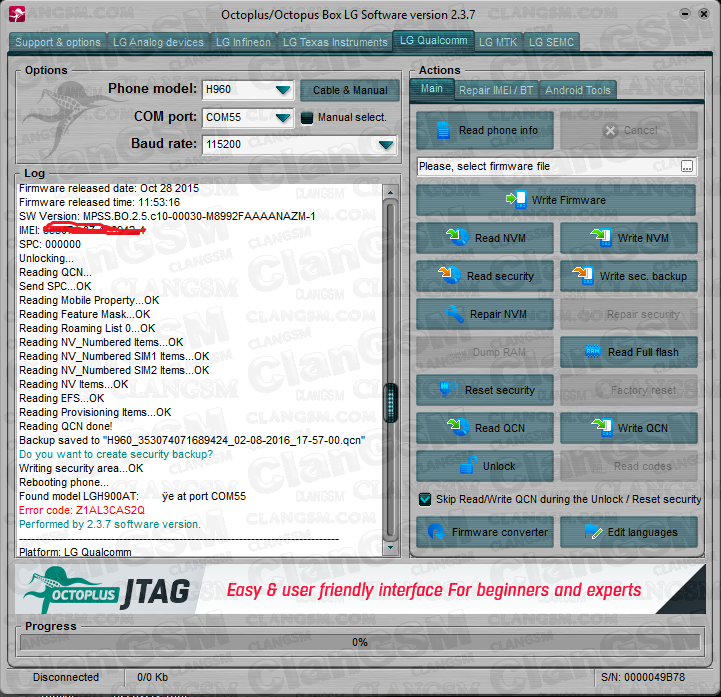Click the Edit languages pencil icon
The height and width of the screenshot is (697, 721).
click(593, 532)
